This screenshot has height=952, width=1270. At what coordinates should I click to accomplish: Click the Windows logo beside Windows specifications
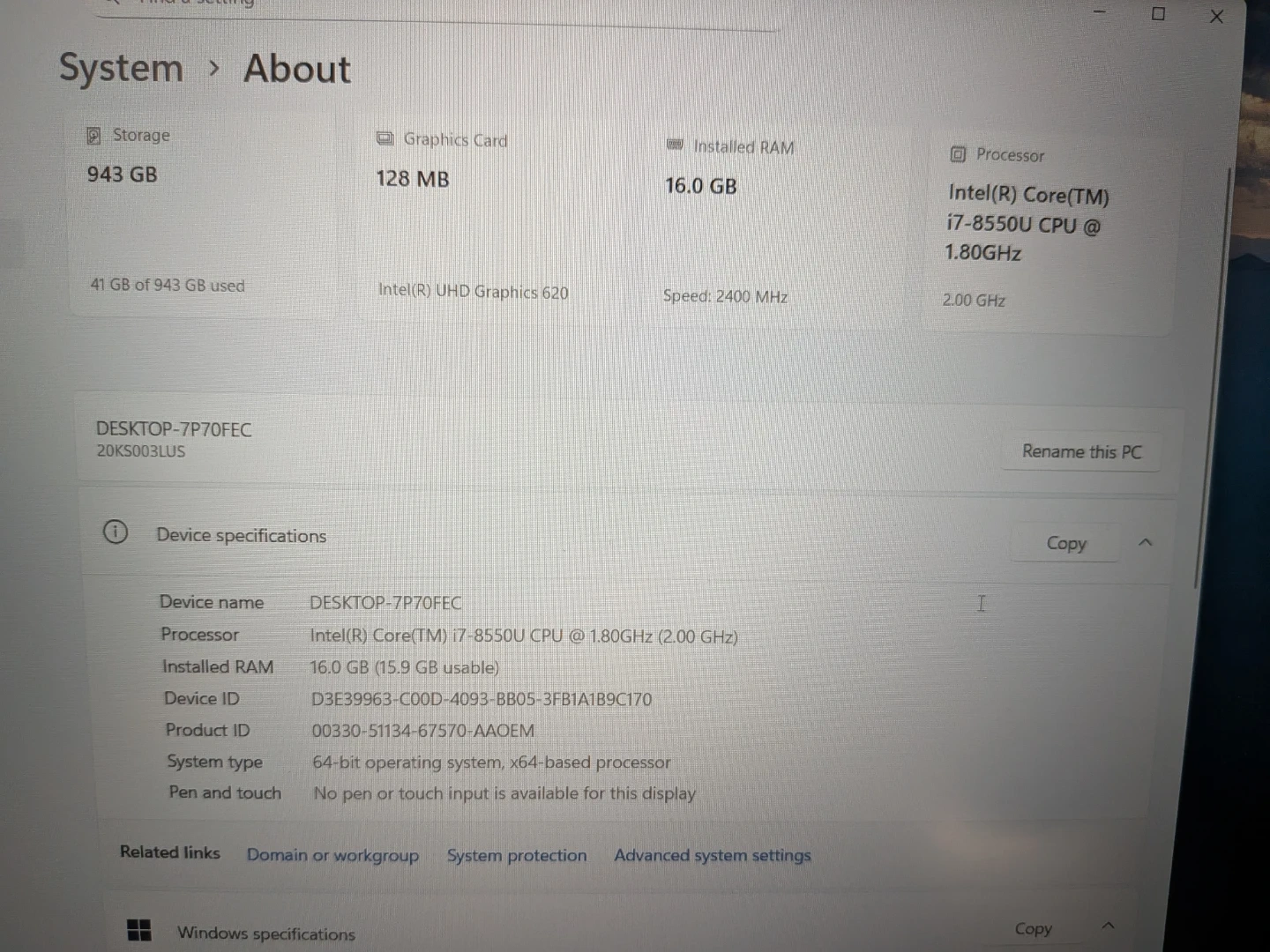[139, 930]
